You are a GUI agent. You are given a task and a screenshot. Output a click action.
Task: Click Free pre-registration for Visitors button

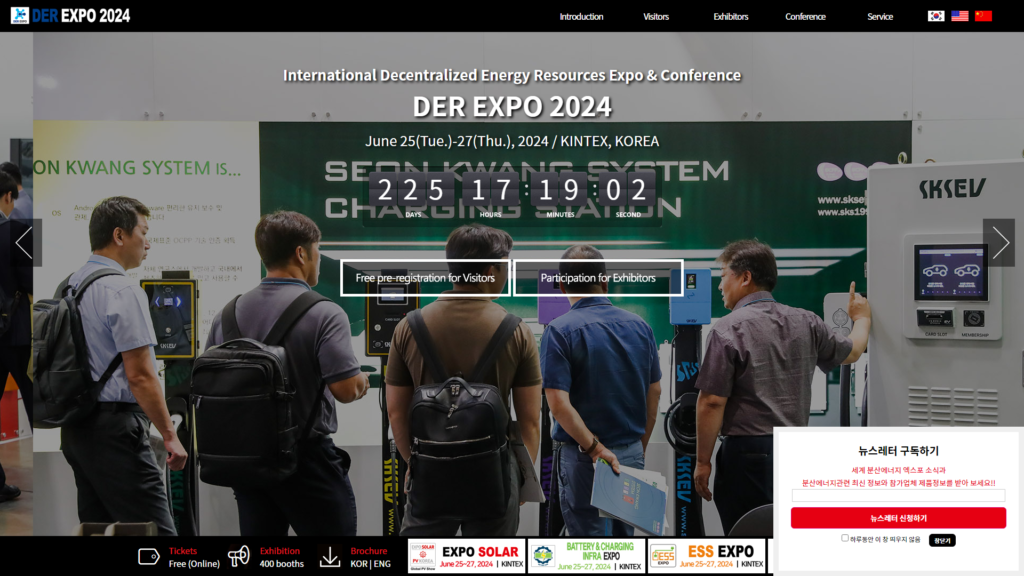tap(425, 278)
